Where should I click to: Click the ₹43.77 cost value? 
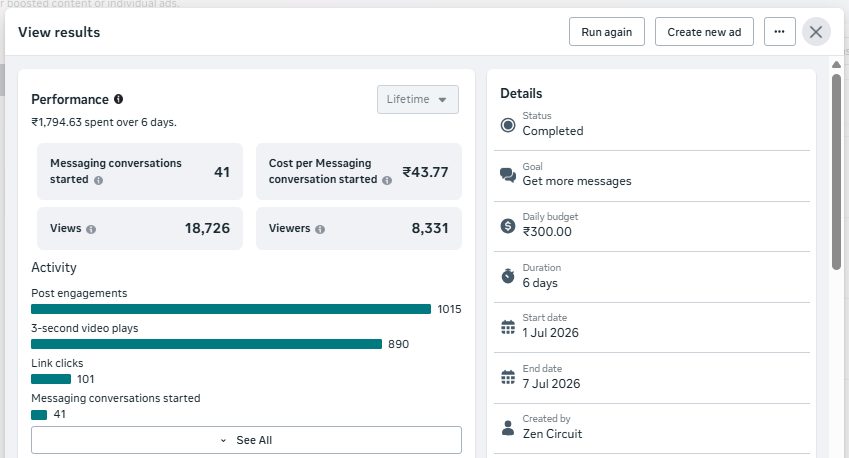click(x=425, y=172)
